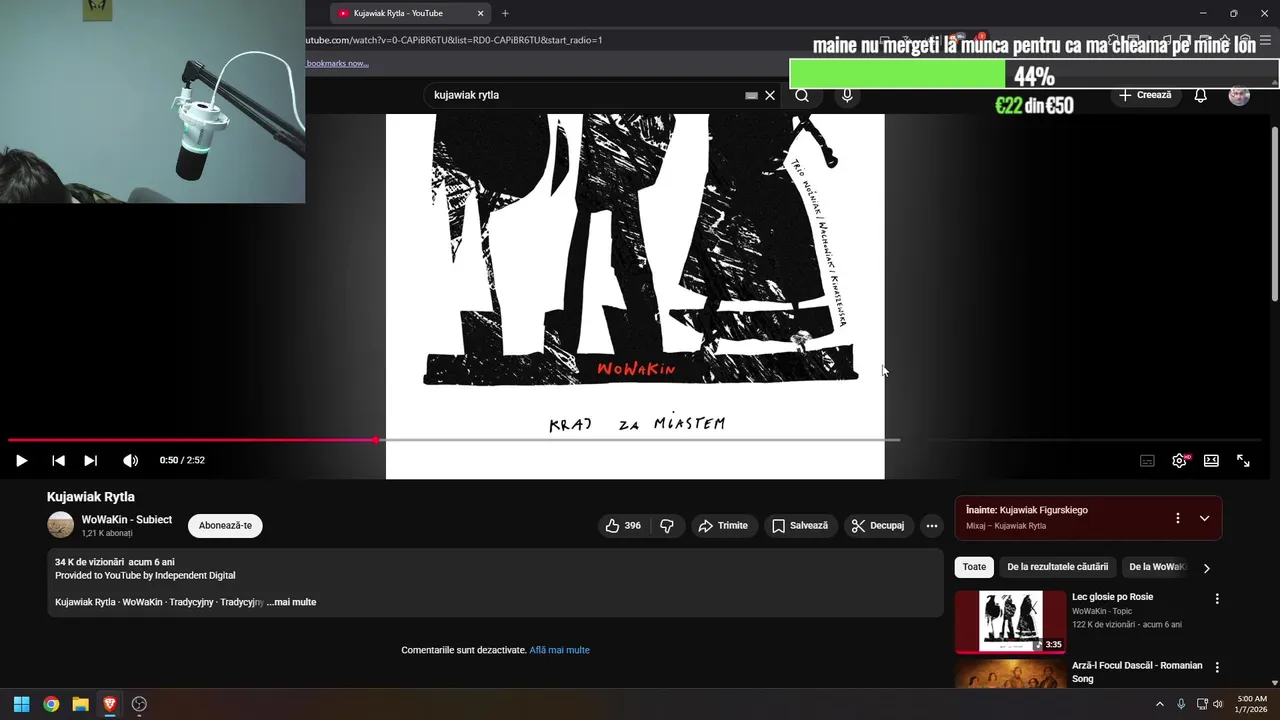Enter fullscreen mode icon
This screenshot has height=720, width=1280.
pyautogui.click(x=1243, y=460)
